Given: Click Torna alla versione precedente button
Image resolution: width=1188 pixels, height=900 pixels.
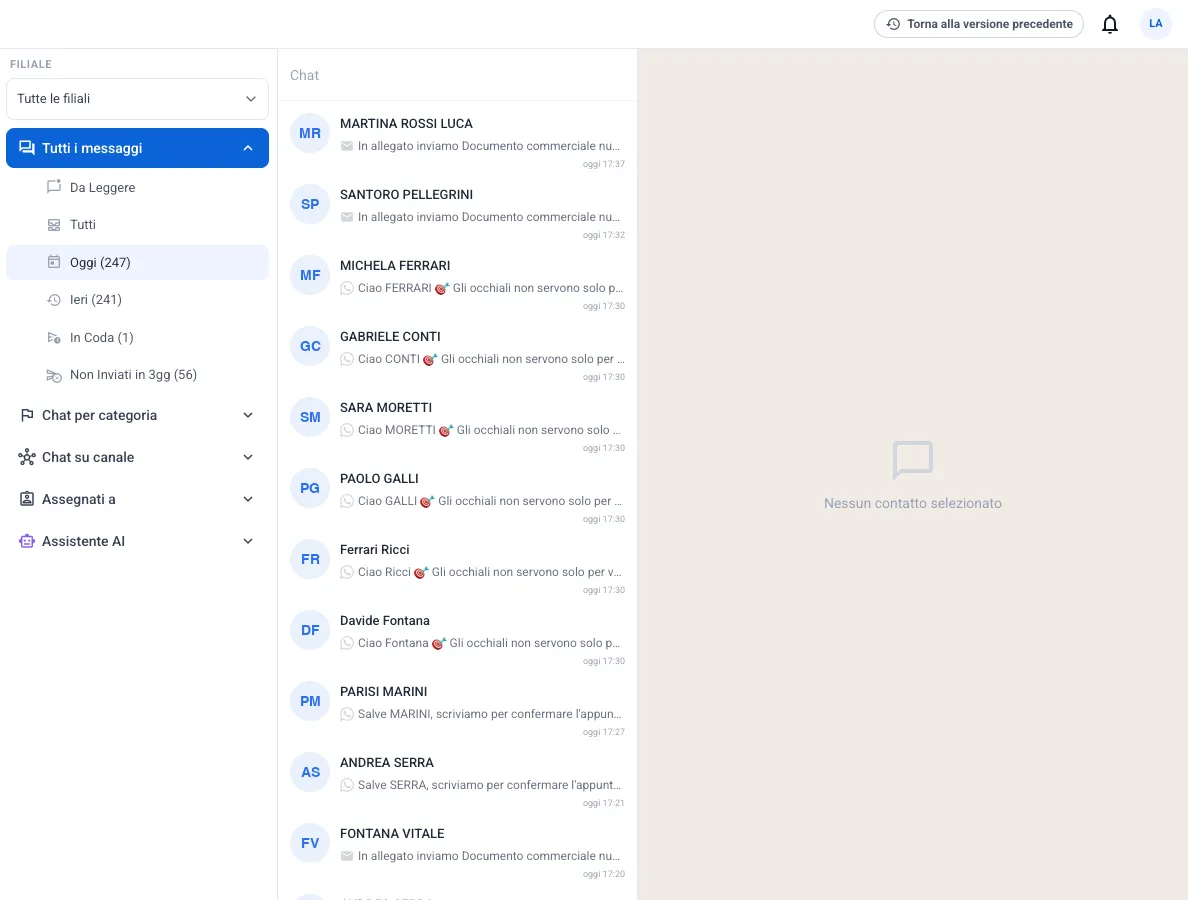Looking at the screenshot, I should pos(979,24).
